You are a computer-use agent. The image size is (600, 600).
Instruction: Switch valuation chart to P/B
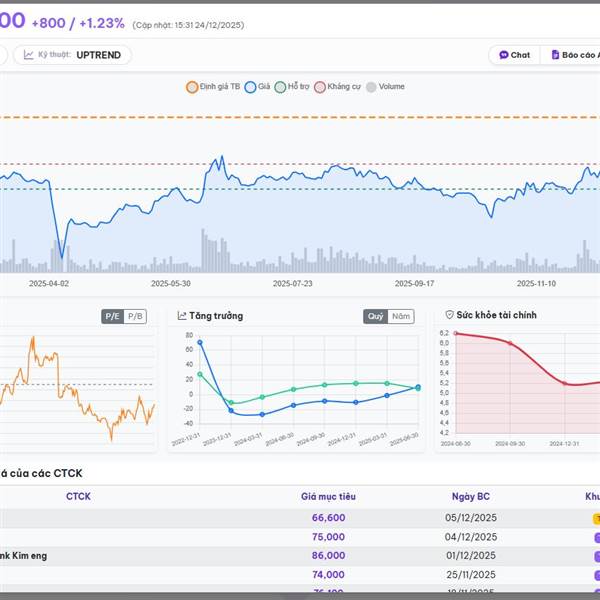pos(136,316)
